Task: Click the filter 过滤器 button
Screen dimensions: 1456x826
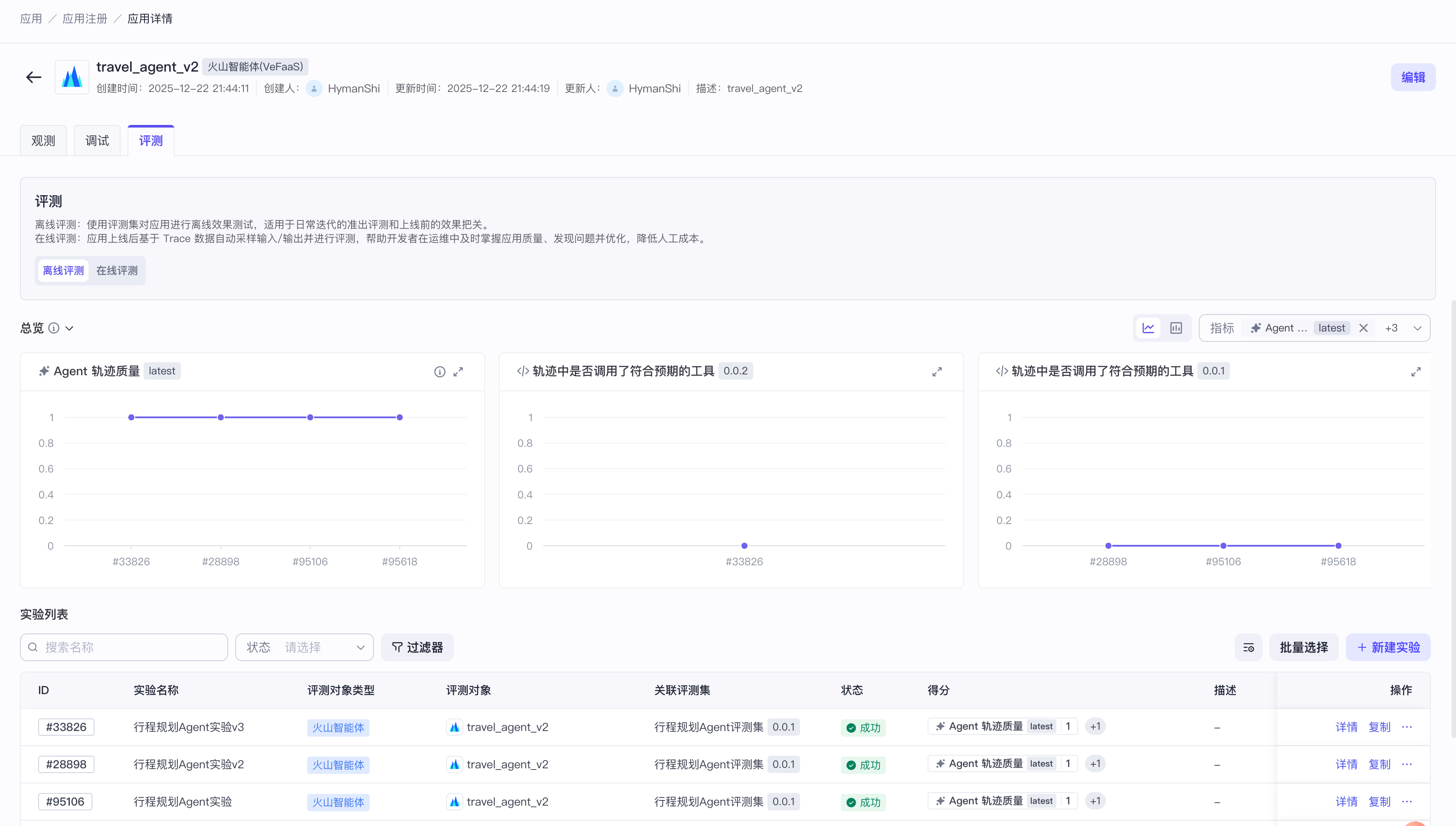Action: [417, 647]
